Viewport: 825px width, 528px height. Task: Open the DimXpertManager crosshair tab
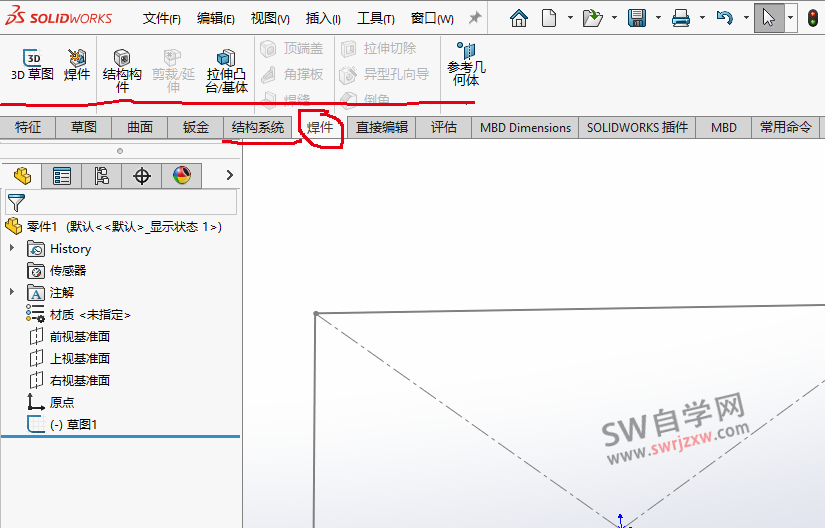click(142, 176)
